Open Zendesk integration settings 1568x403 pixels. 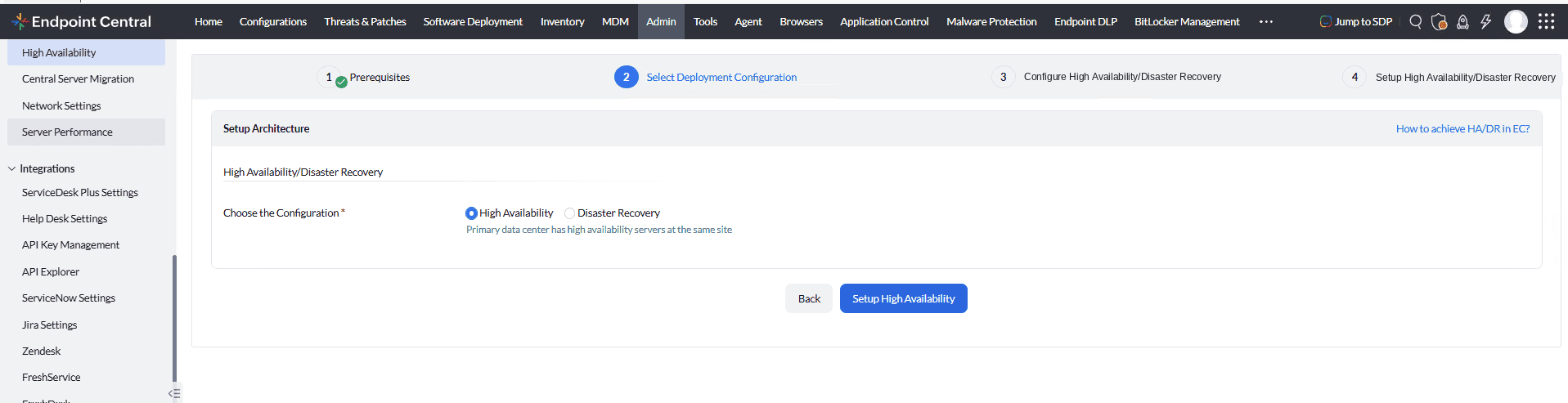click(41, 351)
